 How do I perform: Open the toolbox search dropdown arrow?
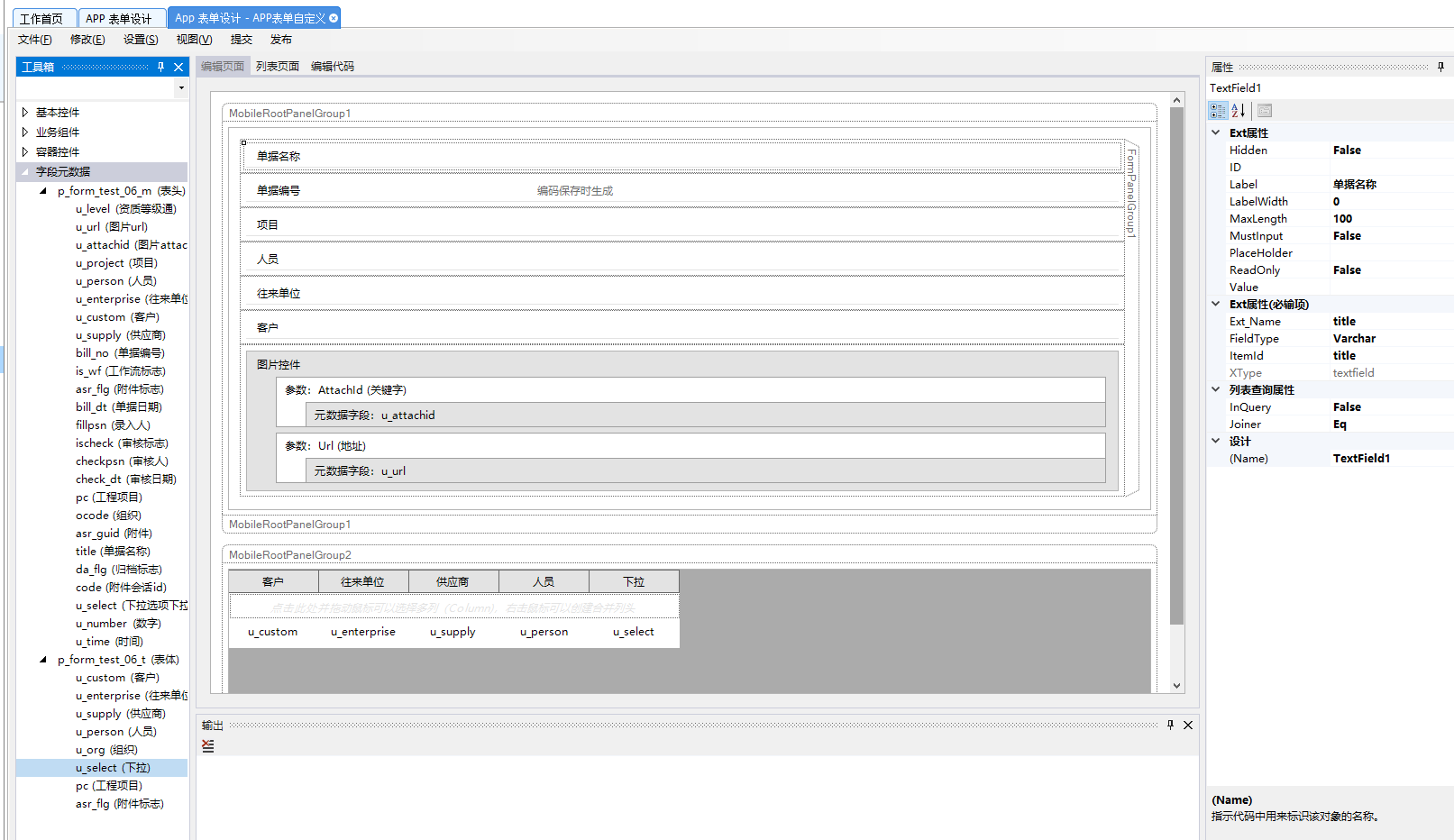[x=181, y=88]
